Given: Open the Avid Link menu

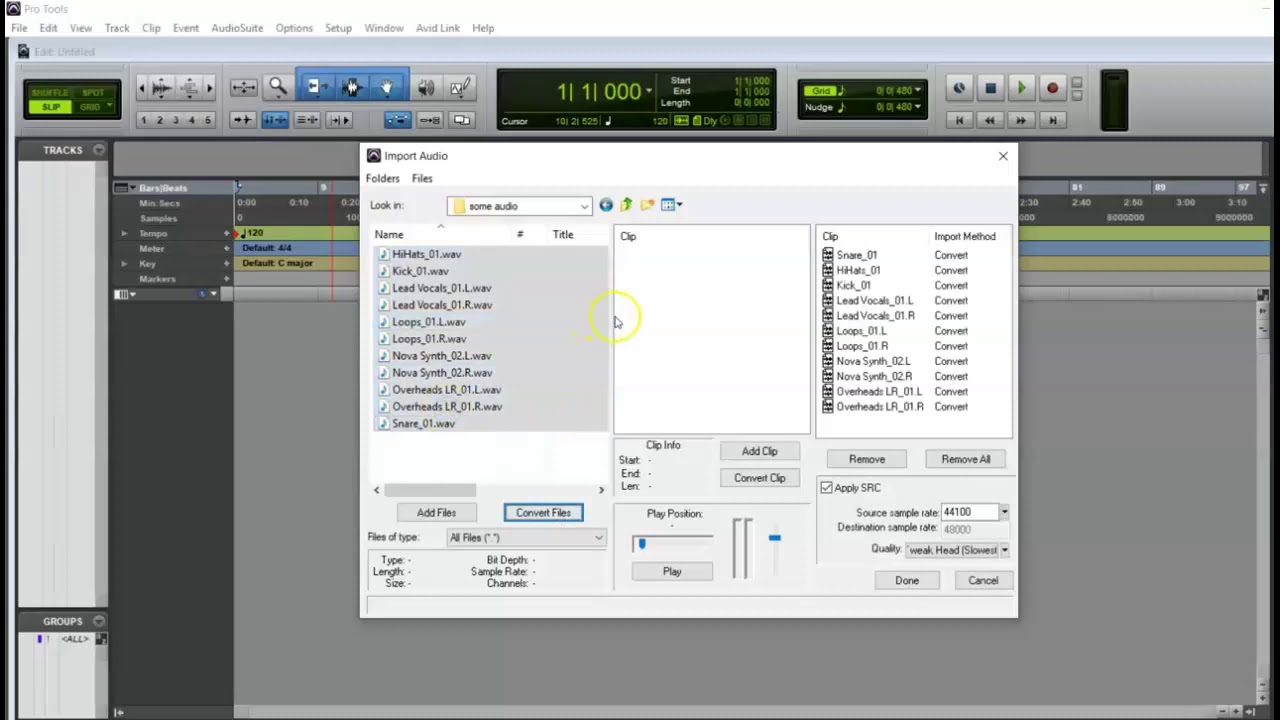Looking at the screenshot, I should pyautogui.click(x=438, y=28).
